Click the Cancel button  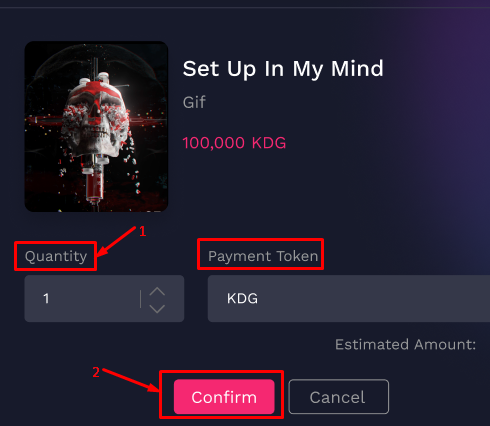pos(338,397)
